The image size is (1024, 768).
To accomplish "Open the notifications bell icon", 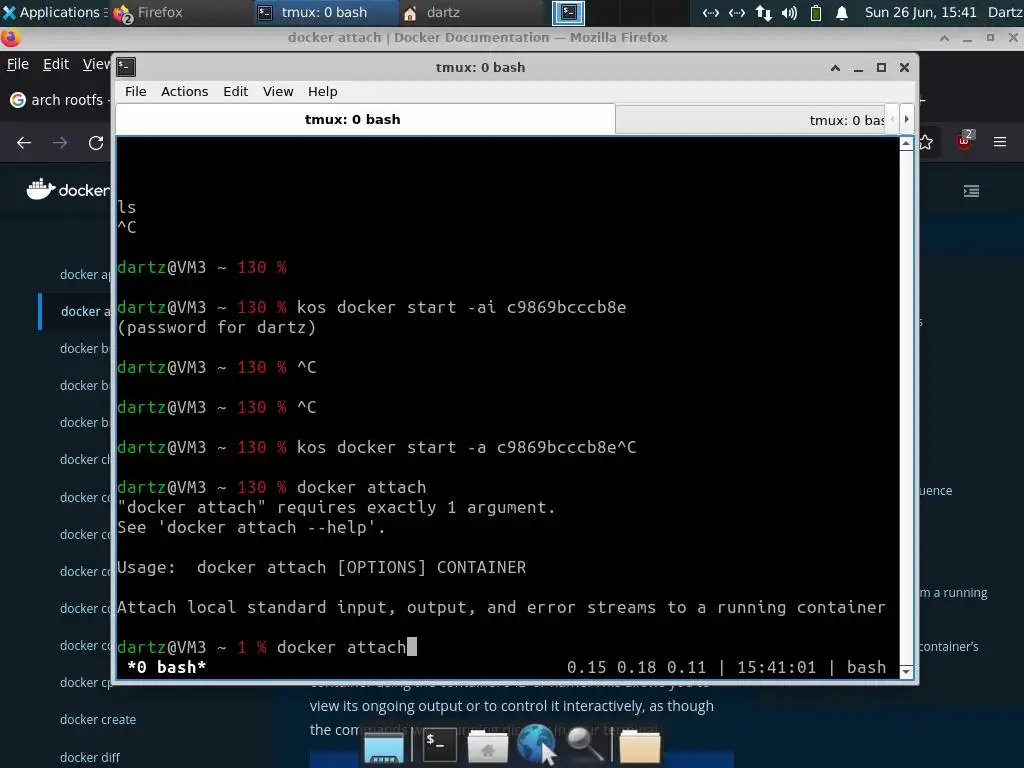I will [x=842, y=12].
